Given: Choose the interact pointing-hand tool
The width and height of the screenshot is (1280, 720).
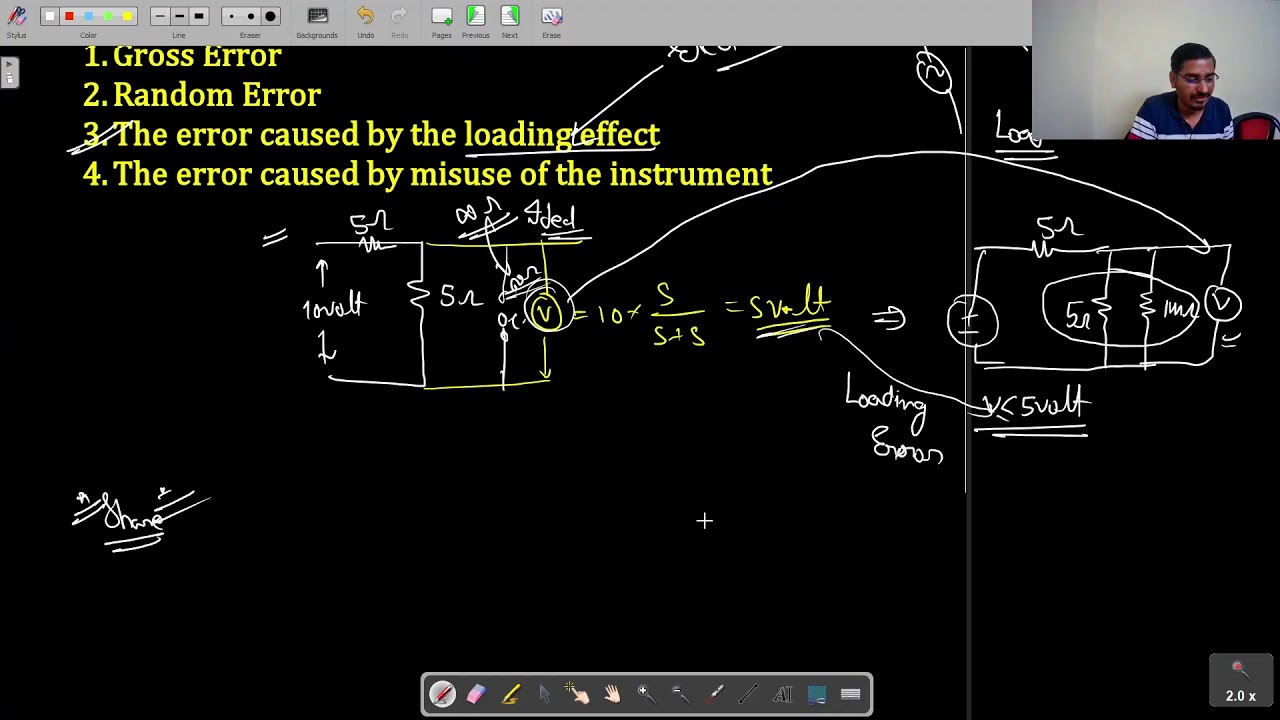Looking at the screenshot, I should point(578,694).
